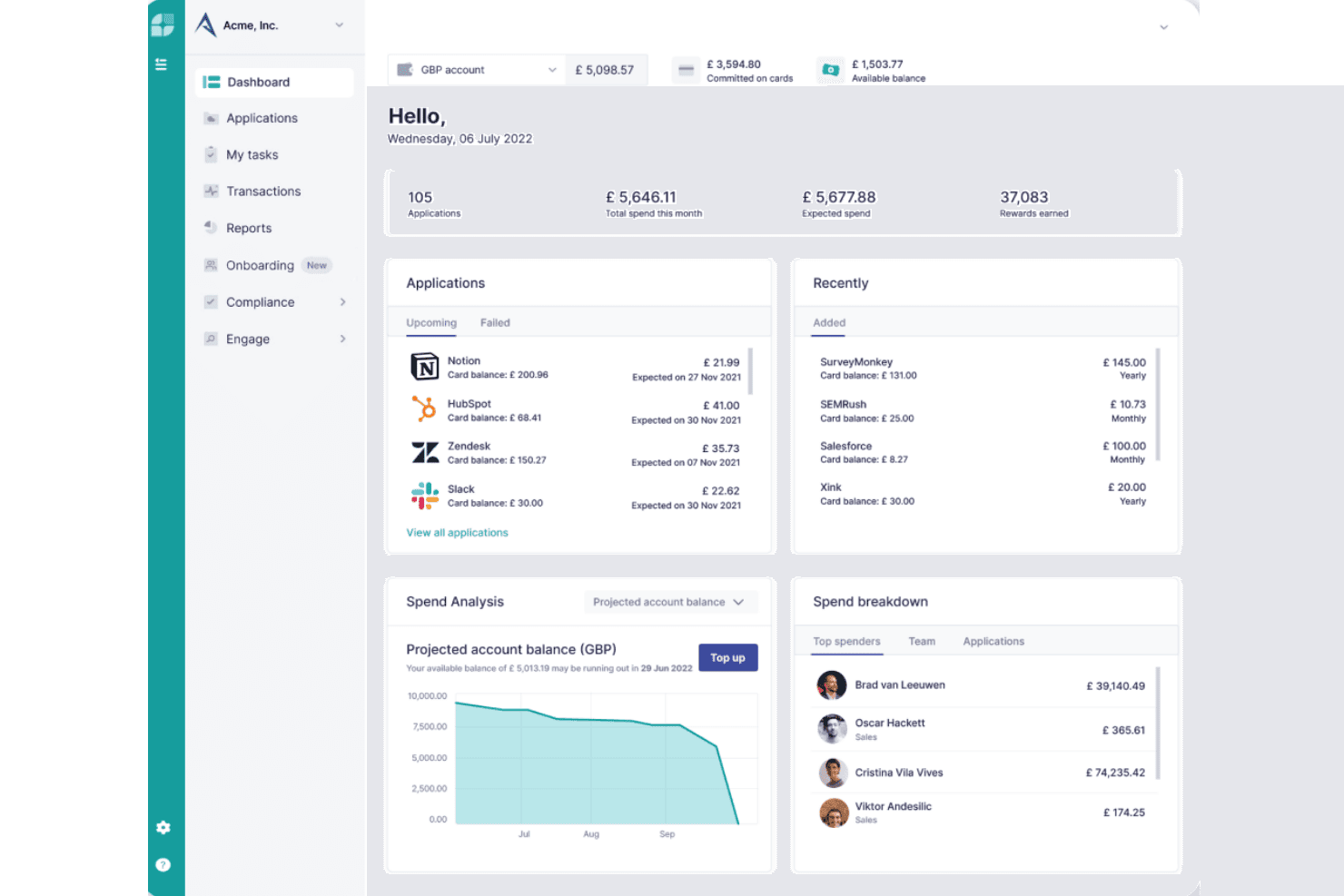Select the Top spenders tab
Viewport: 1344px width, 896px height.
[x=846, y=642]
